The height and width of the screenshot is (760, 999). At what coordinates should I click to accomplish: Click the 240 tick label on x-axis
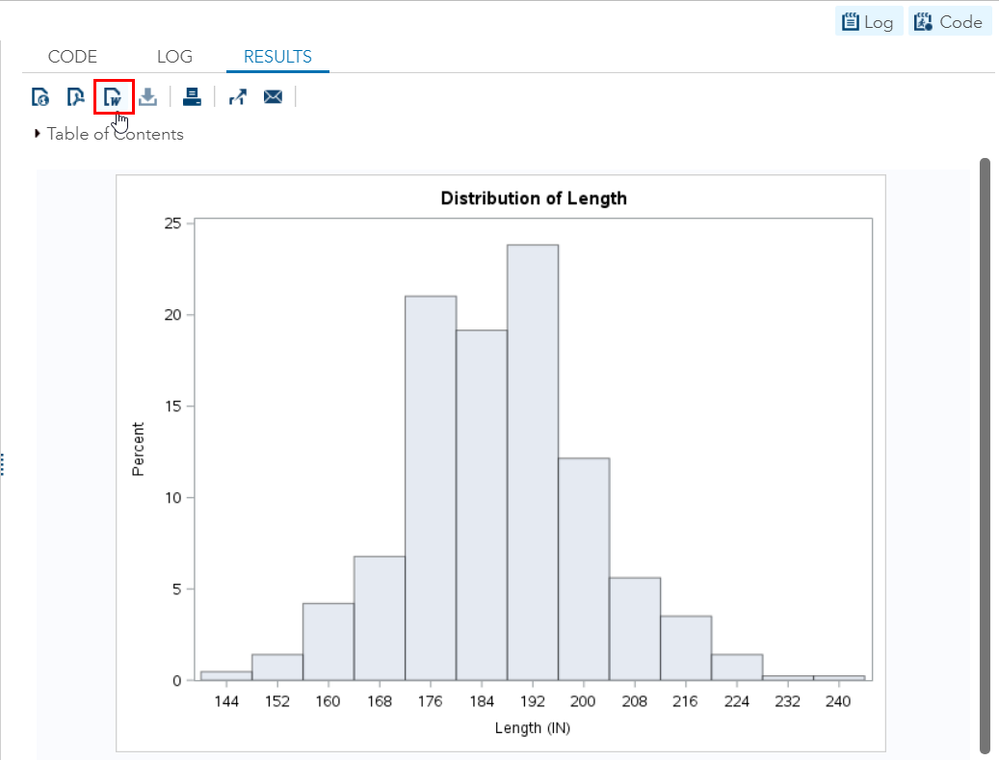tap(838, 701)
